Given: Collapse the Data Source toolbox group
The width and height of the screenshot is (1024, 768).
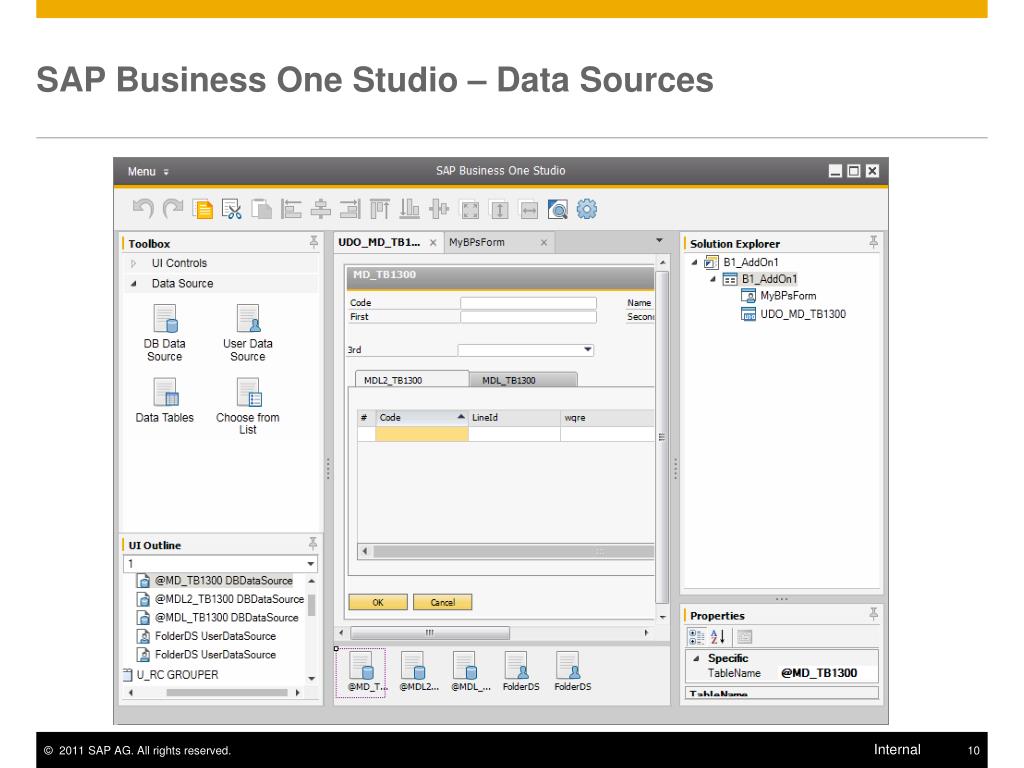Looking at the screenshot, I should [134, 283].
